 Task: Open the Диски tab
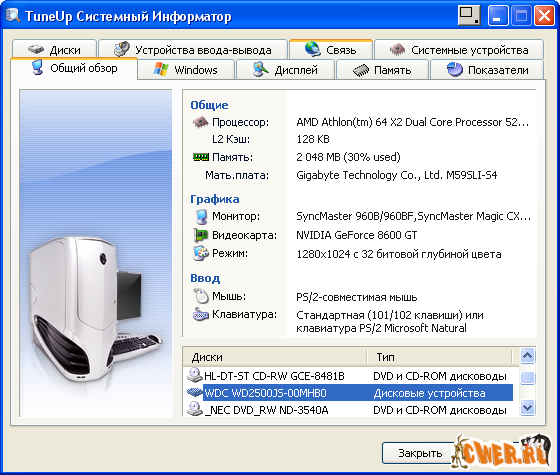pyautogui.click(x=54, y=49)
